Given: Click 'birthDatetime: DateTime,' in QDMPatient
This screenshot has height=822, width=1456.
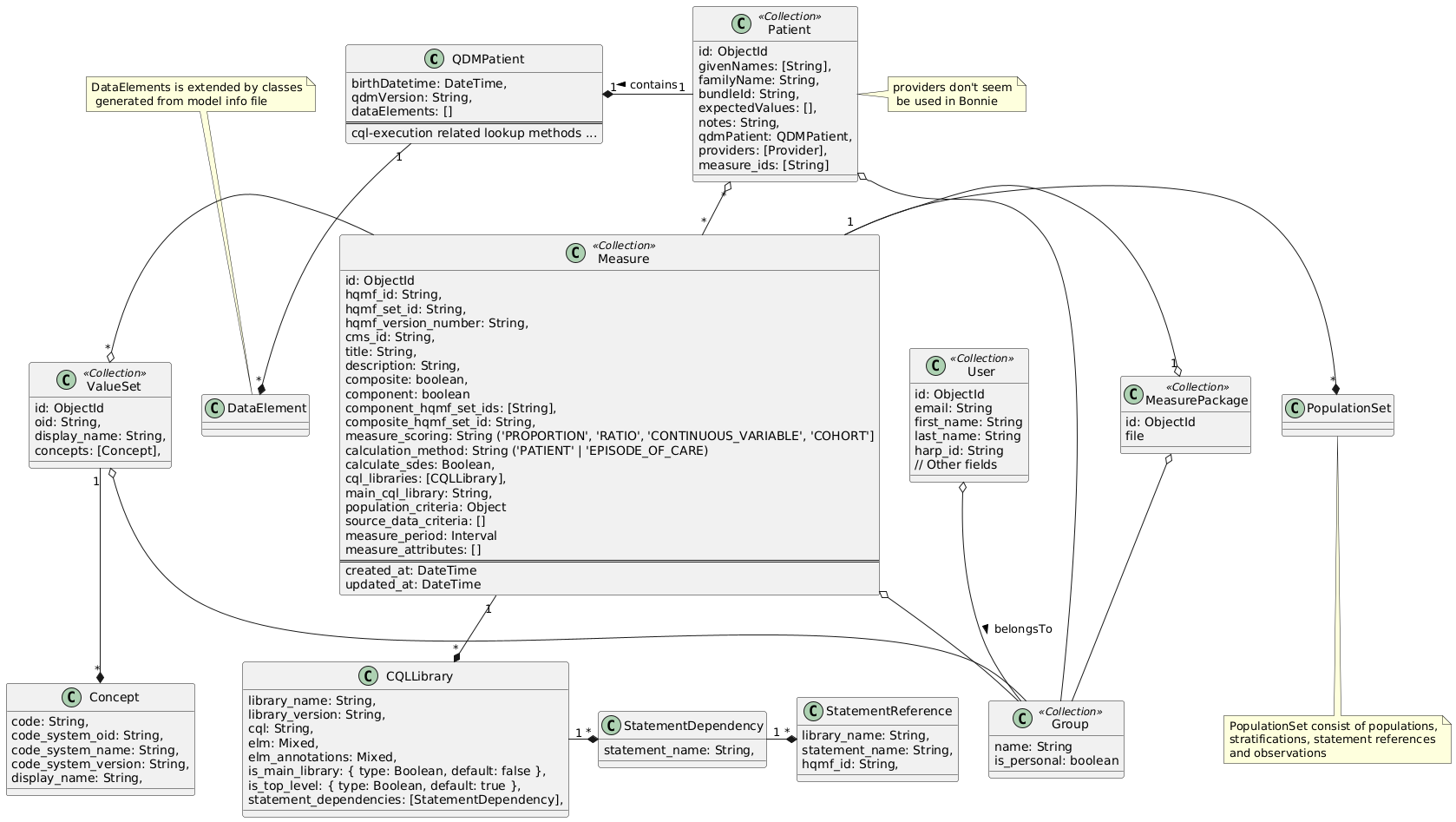Looking at the screenshot, I should [x=429, y=83].
